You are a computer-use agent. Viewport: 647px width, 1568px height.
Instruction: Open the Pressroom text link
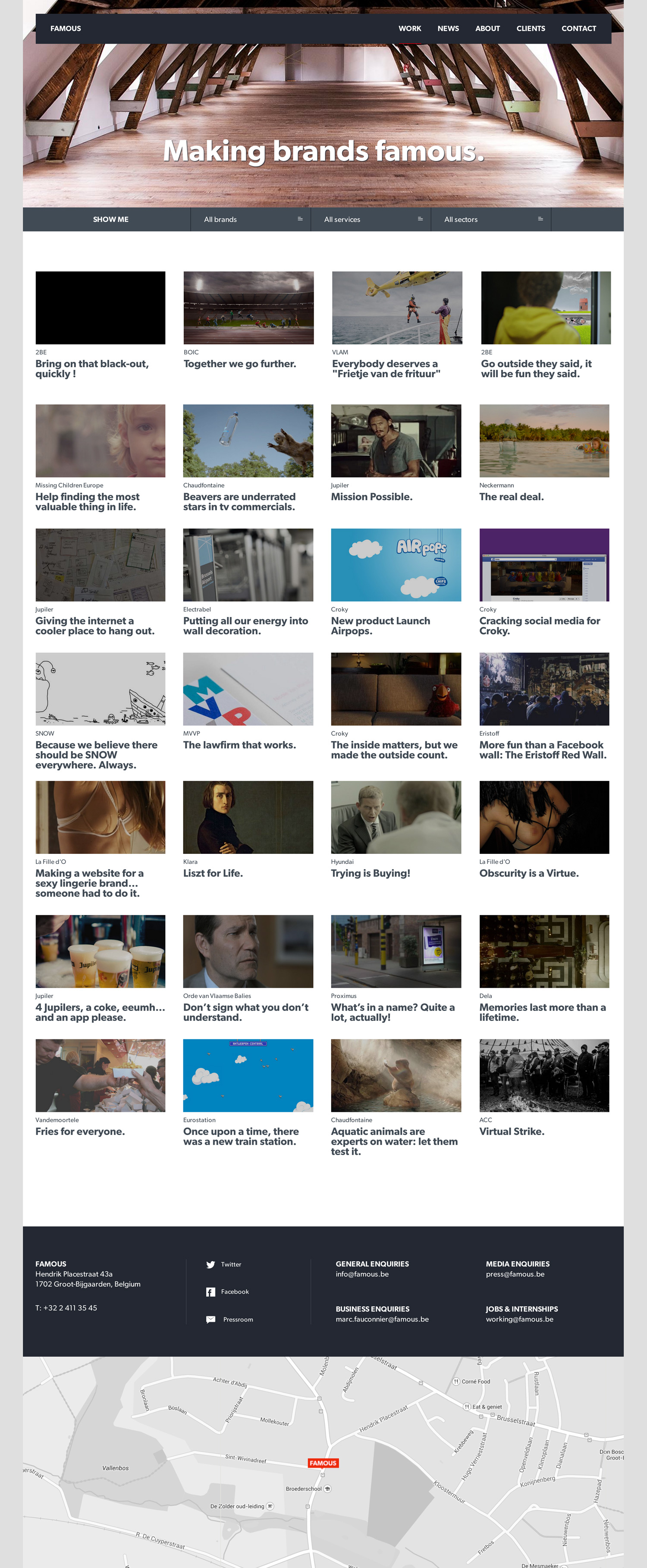(x=238, y=1319)
